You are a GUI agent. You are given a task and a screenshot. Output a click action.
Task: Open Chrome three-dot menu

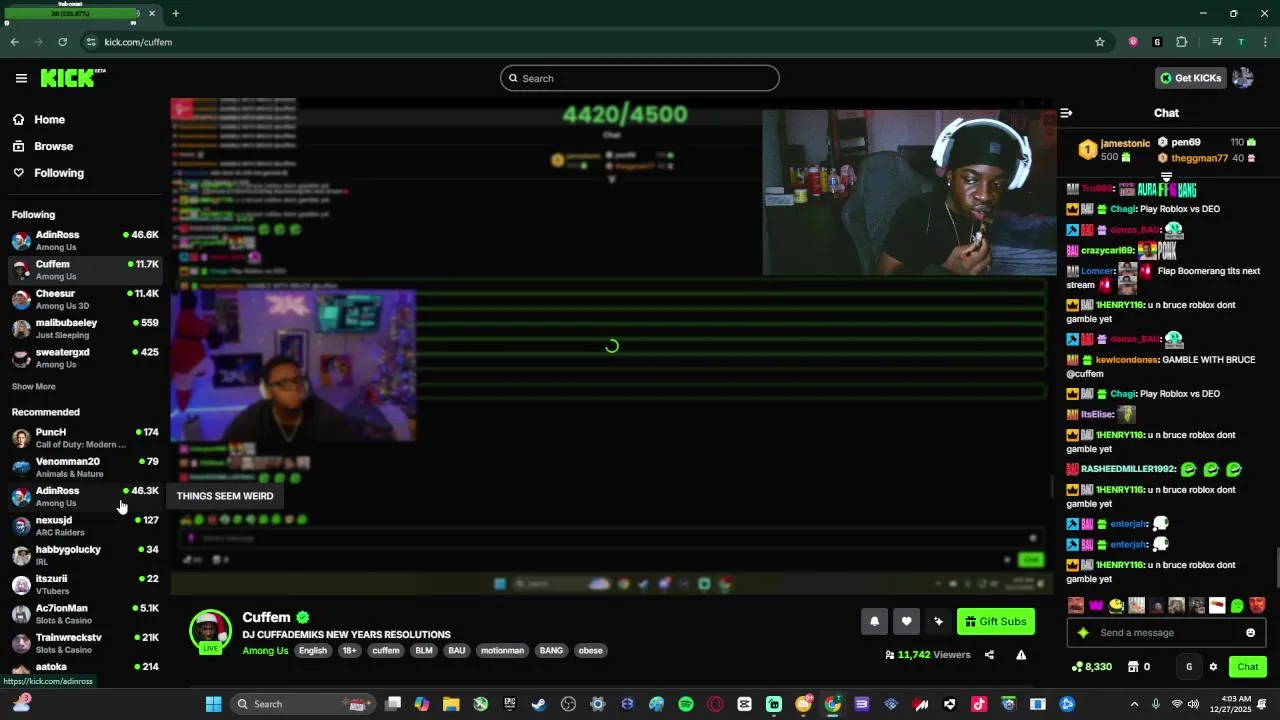[1265, 42]
